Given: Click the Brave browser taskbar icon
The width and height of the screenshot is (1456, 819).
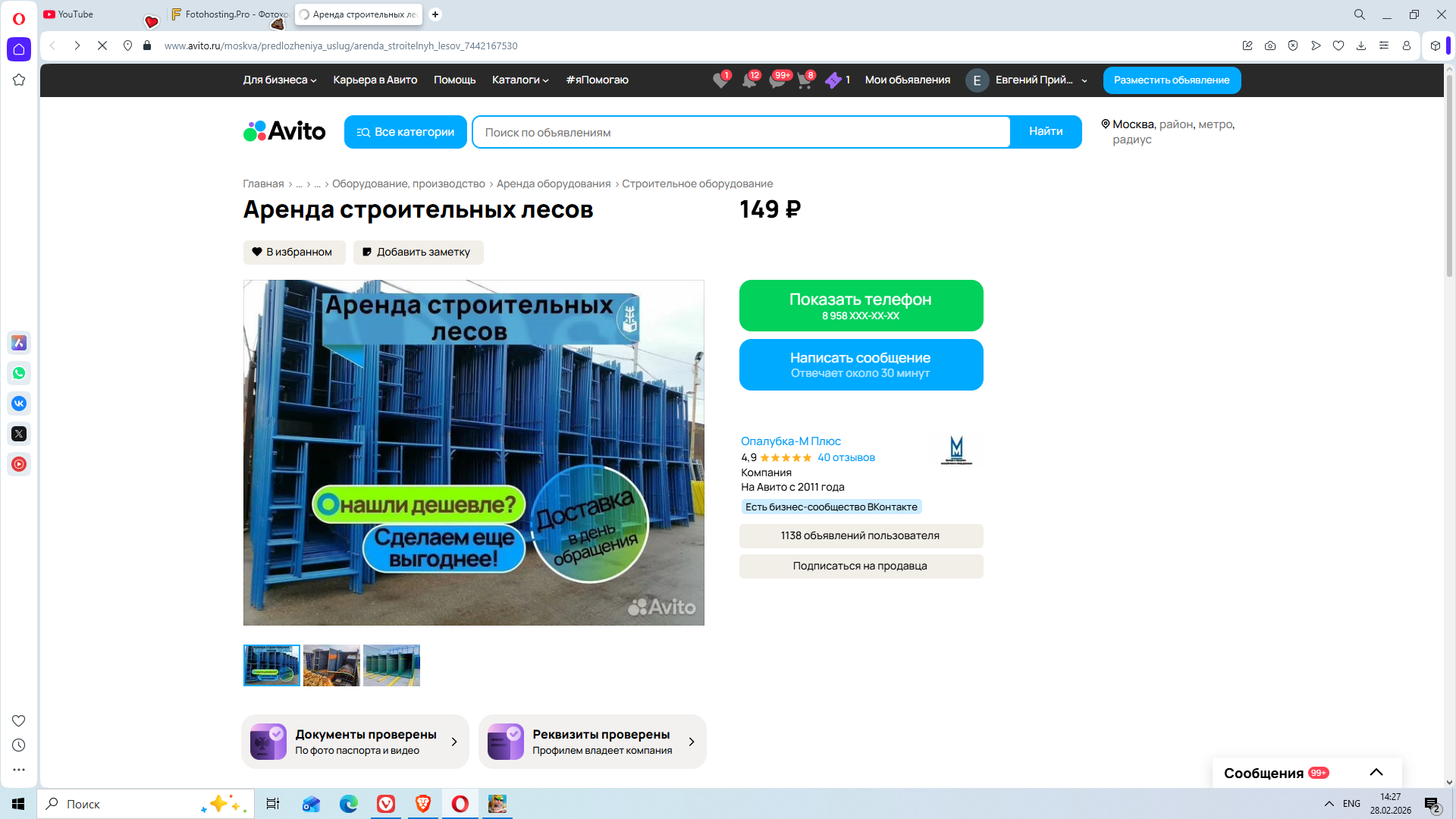Looking at the screenshot, I should tap(423, 804).
